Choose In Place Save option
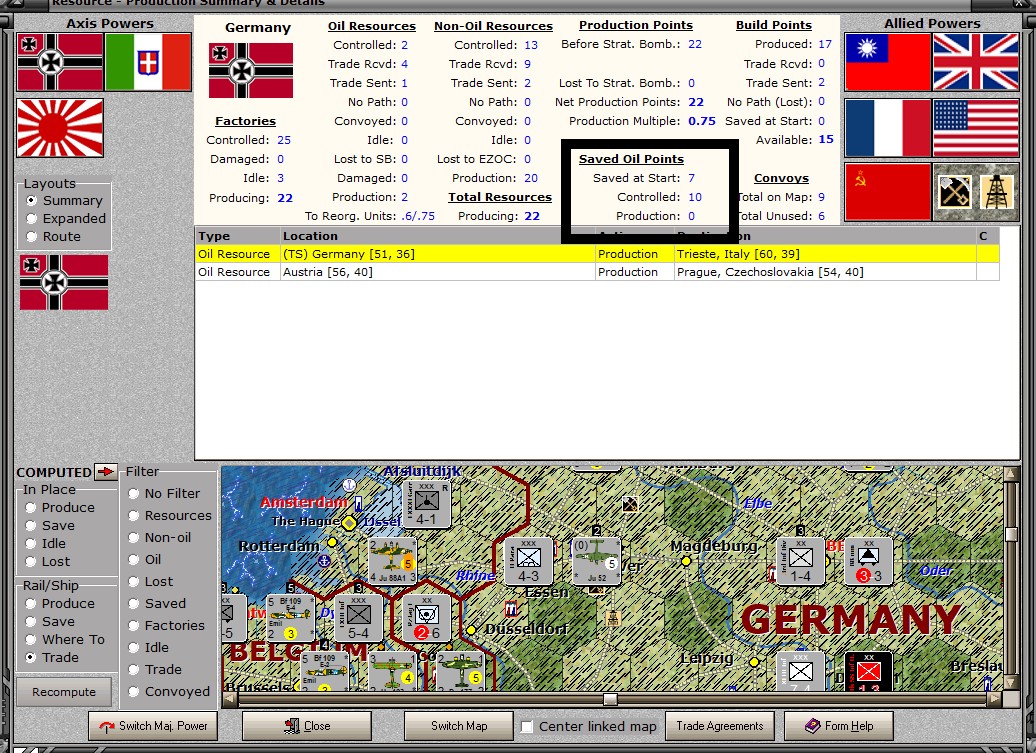This screenshot has width=1036, height=753. [30, 526]
